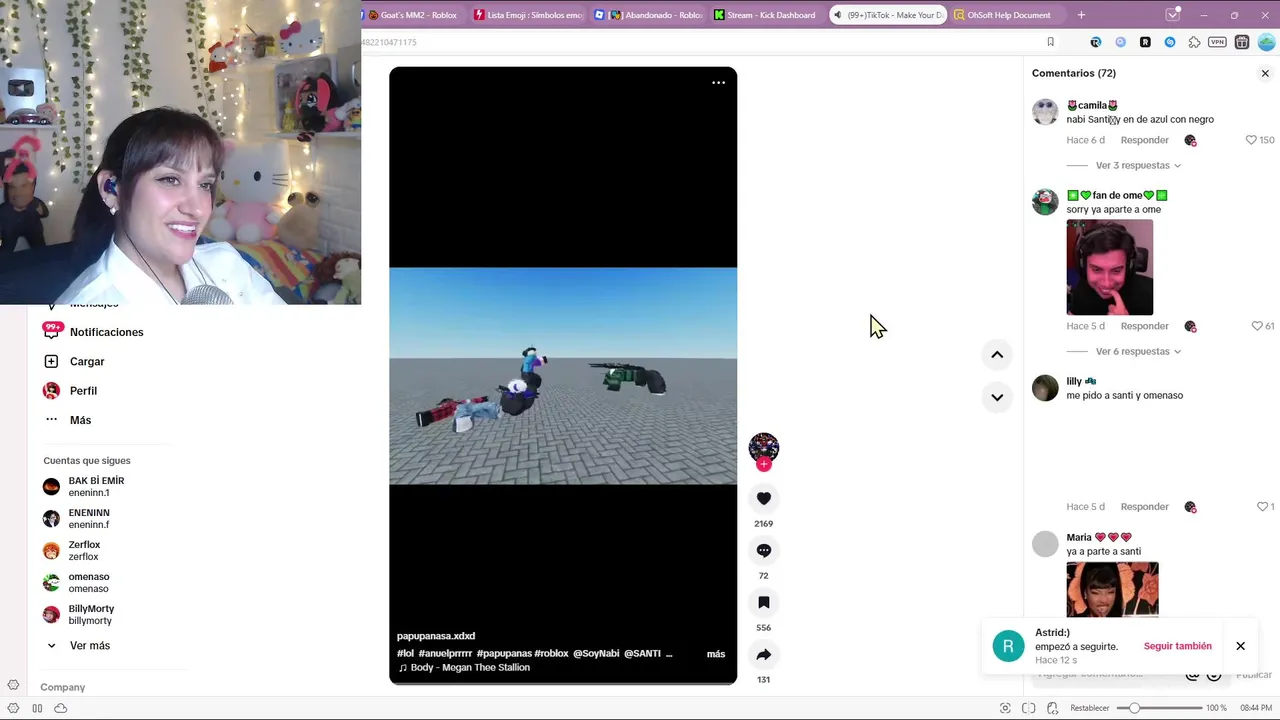Like lilly's comment heart
The image size is (1280, 720).
tap(1262, 507)
